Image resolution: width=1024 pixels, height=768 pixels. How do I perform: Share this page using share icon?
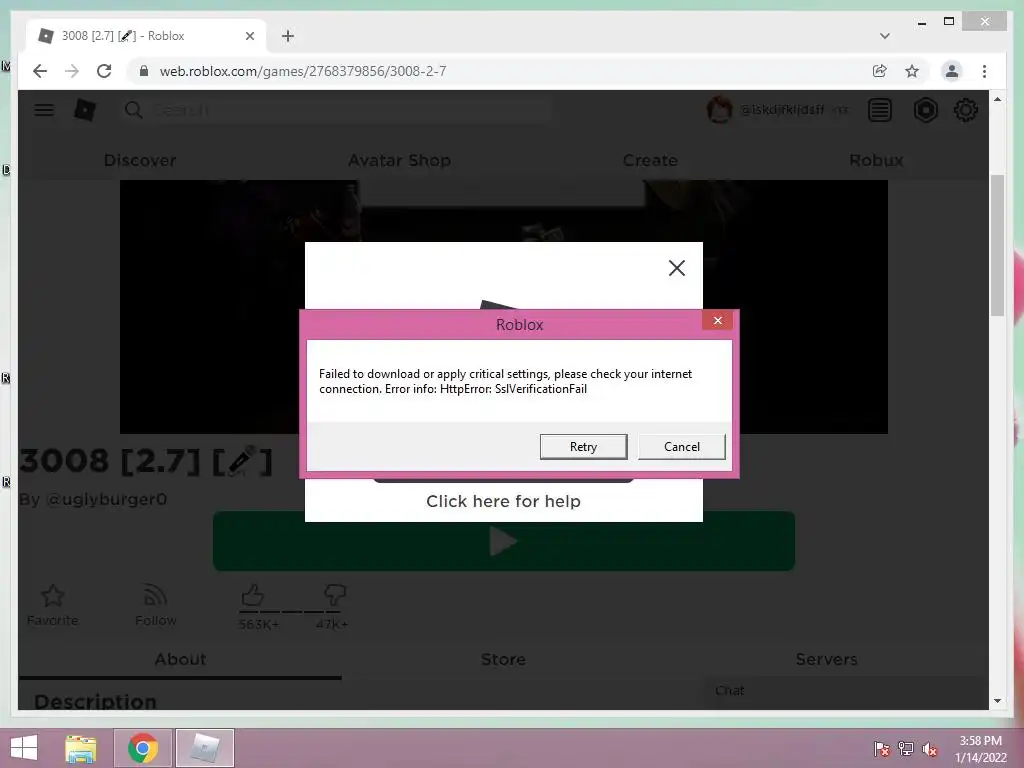click(x=880, y=71)
